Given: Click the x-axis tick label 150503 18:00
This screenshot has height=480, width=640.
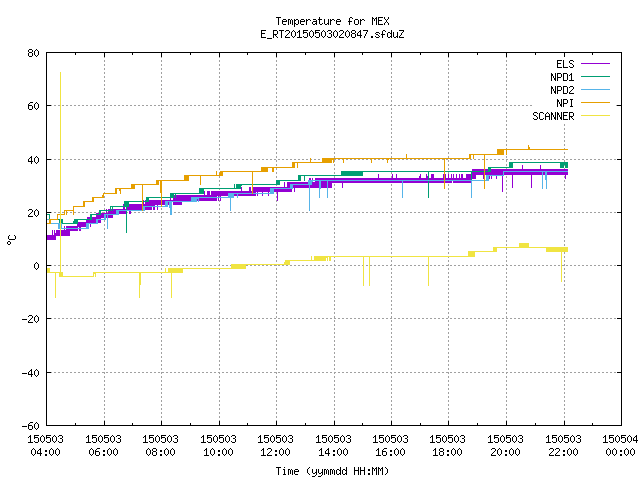Looking at the screenshot, I should pyautogui.click(x=448, y=446).
